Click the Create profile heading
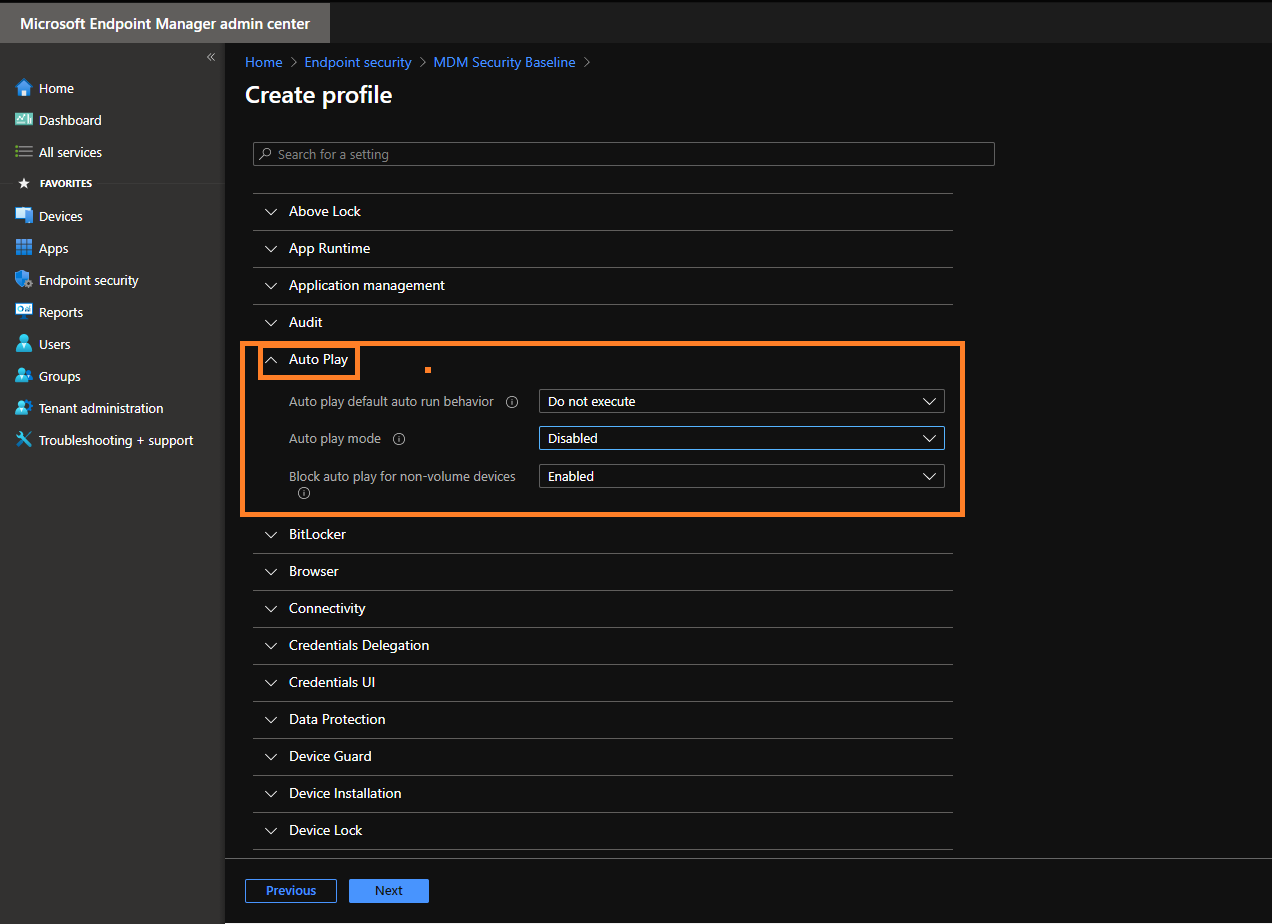This screenshot has width=1272, height=924. point(319,96)
